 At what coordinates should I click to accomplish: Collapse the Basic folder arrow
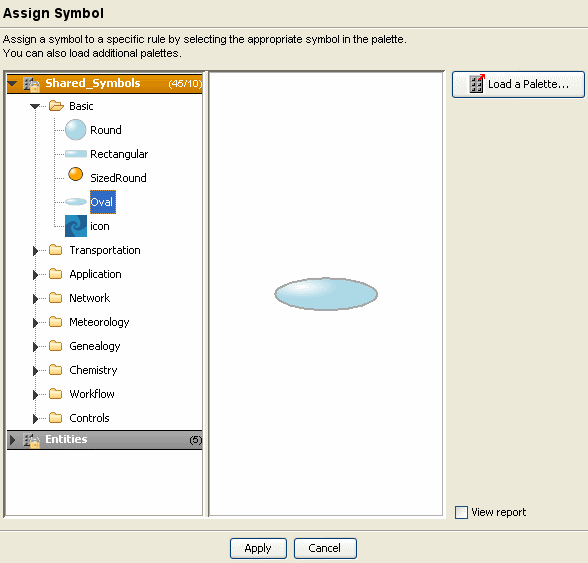(x=35, y=107)
